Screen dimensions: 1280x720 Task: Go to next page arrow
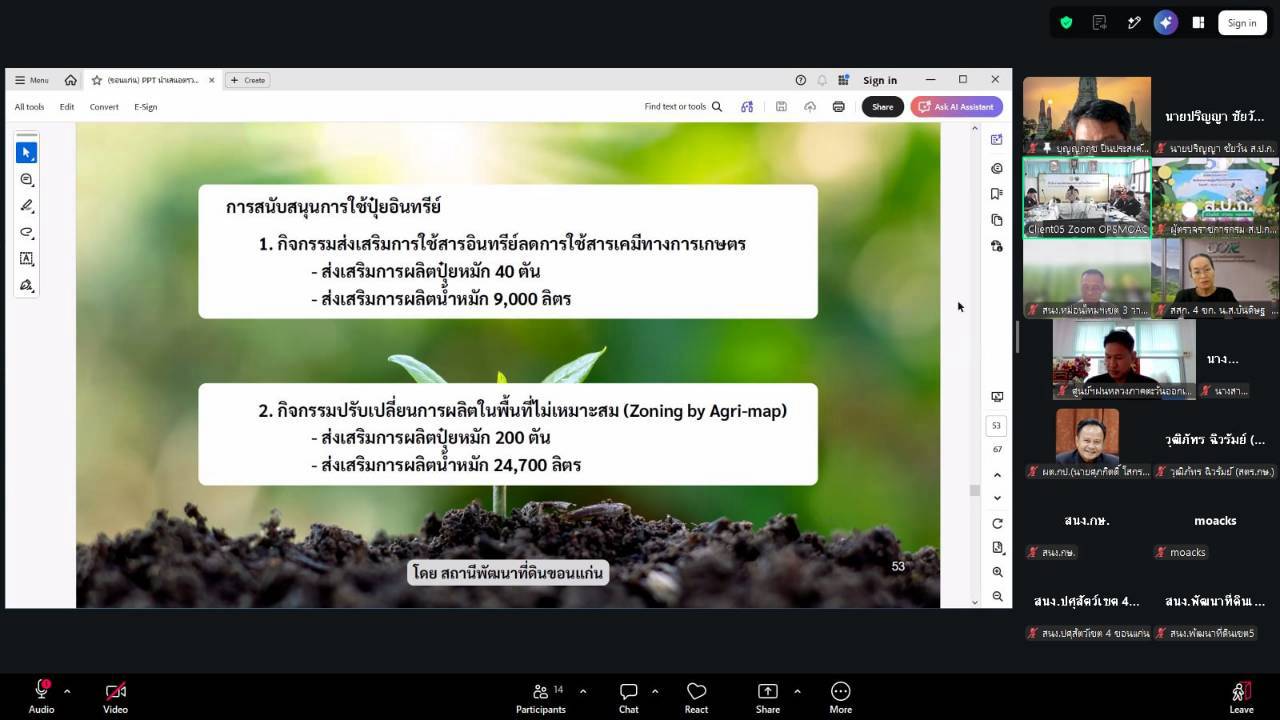(997, 498)
